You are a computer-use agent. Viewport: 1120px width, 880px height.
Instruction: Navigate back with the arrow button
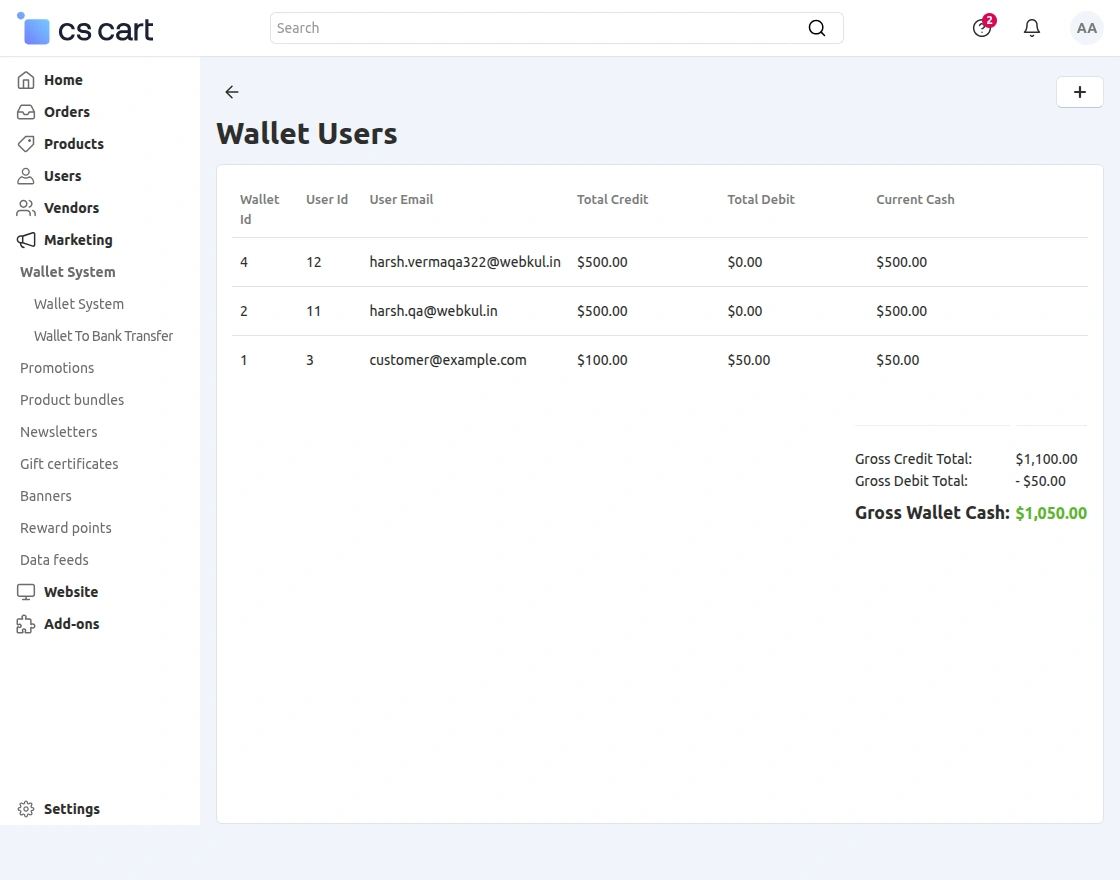231,92
